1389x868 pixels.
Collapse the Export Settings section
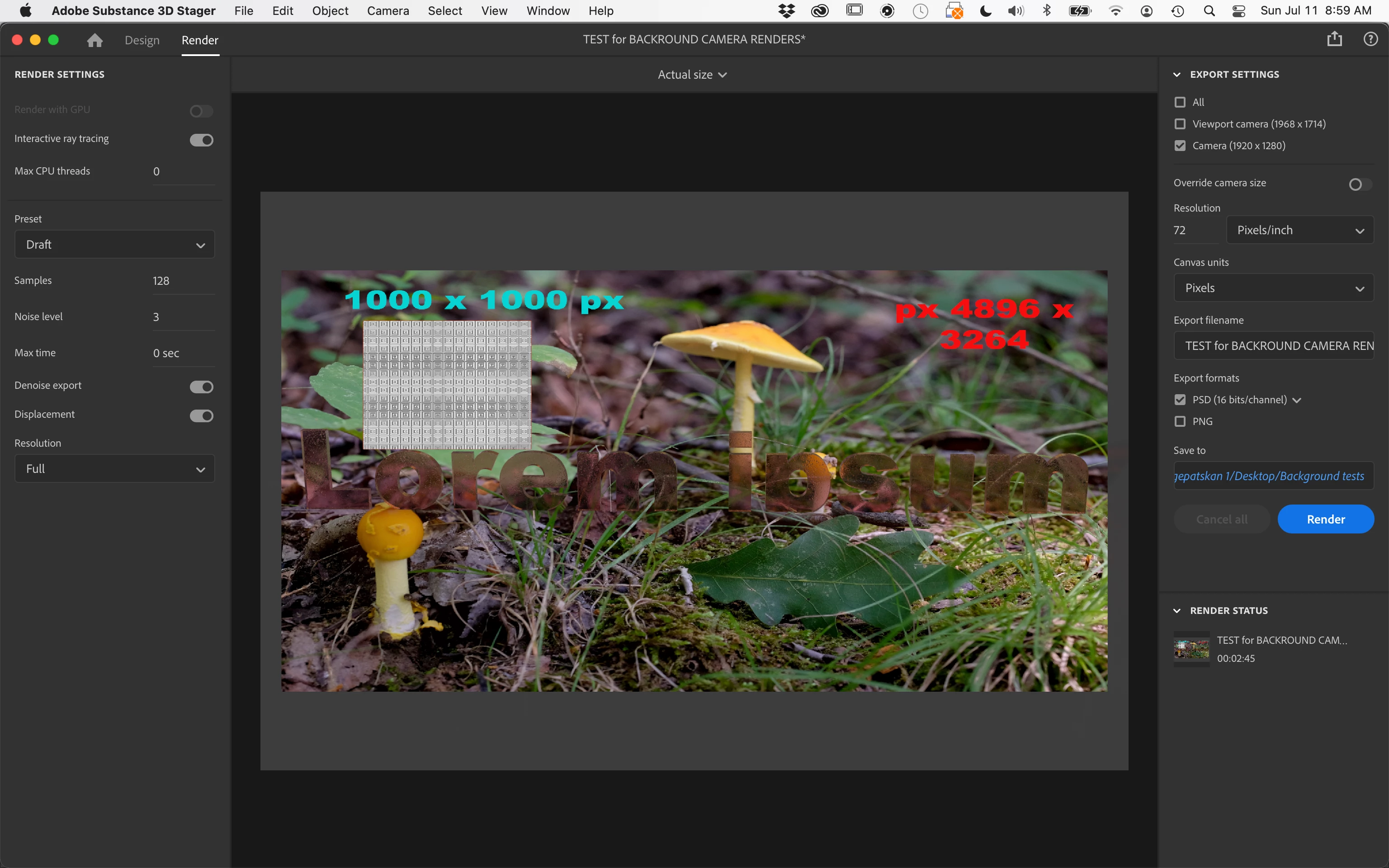(1177, 75)
